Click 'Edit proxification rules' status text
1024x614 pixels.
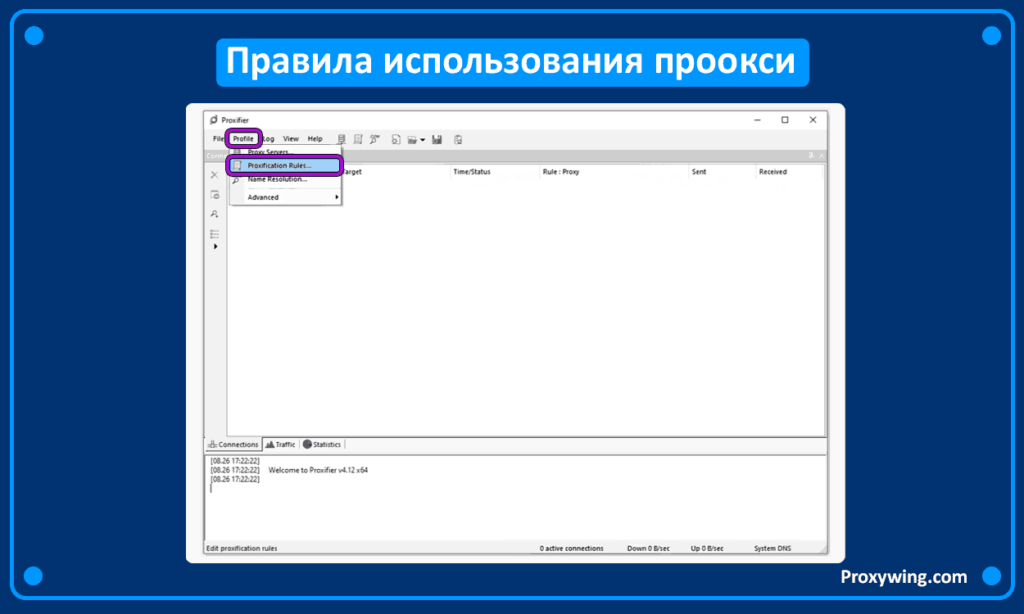242,549
